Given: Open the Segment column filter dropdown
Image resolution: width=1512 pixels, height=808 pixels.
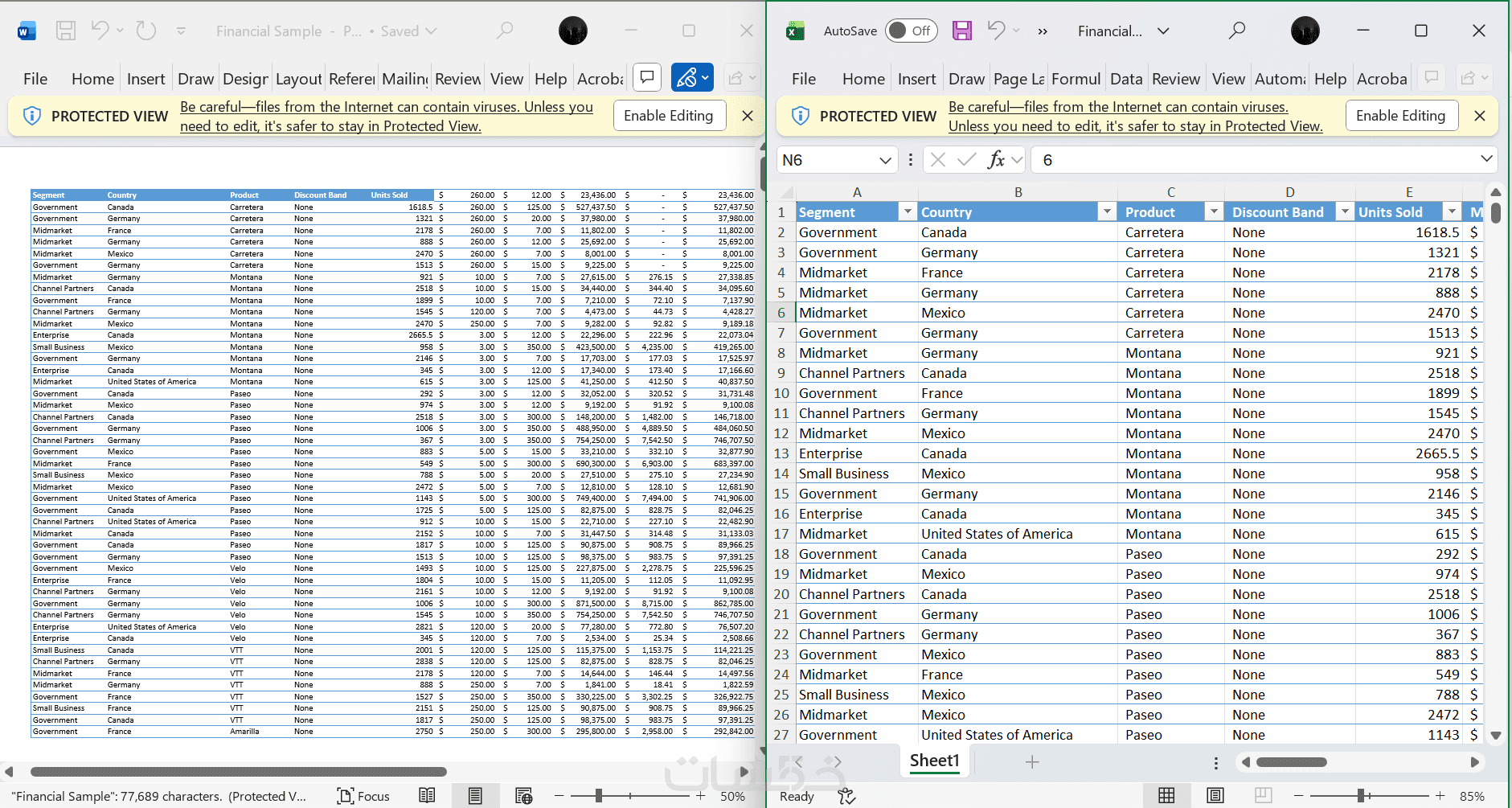Looking at the screenshot, I should click(908, 212).
